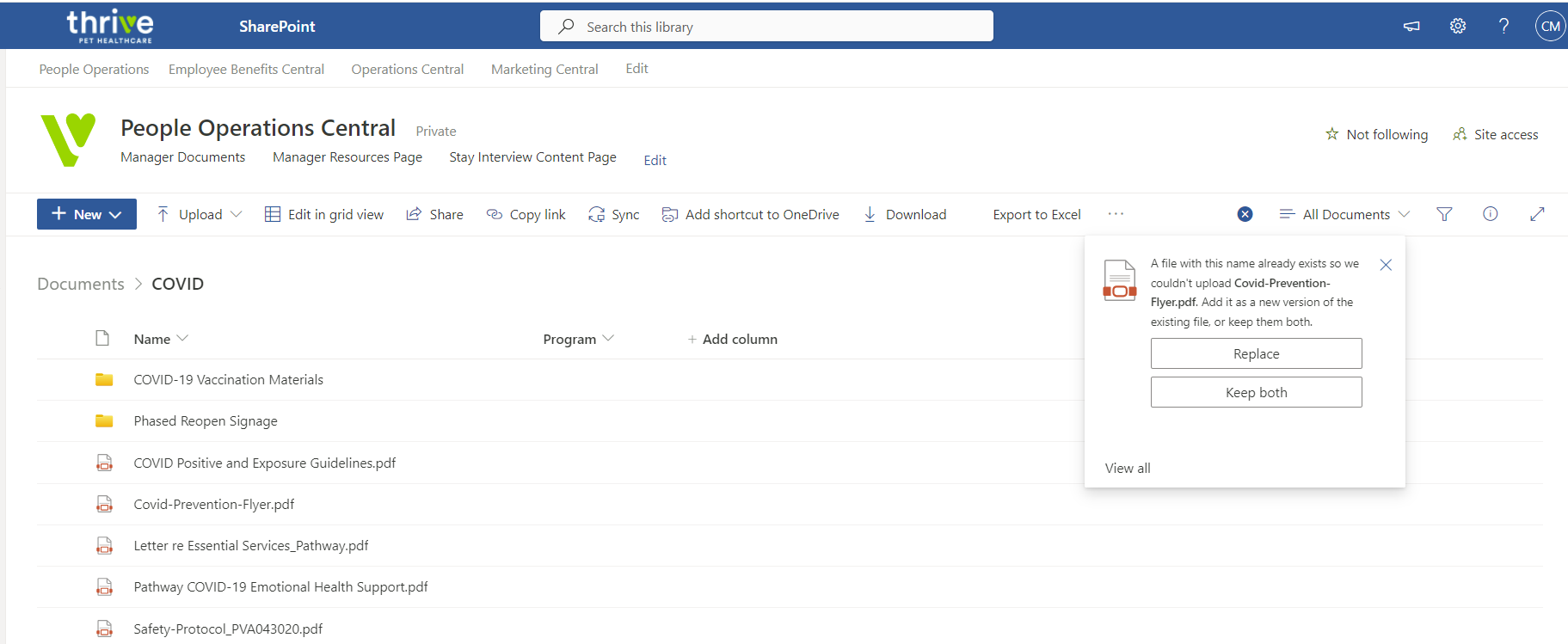
Task: Show the details info pane icon
Action: coord(1490,214)
